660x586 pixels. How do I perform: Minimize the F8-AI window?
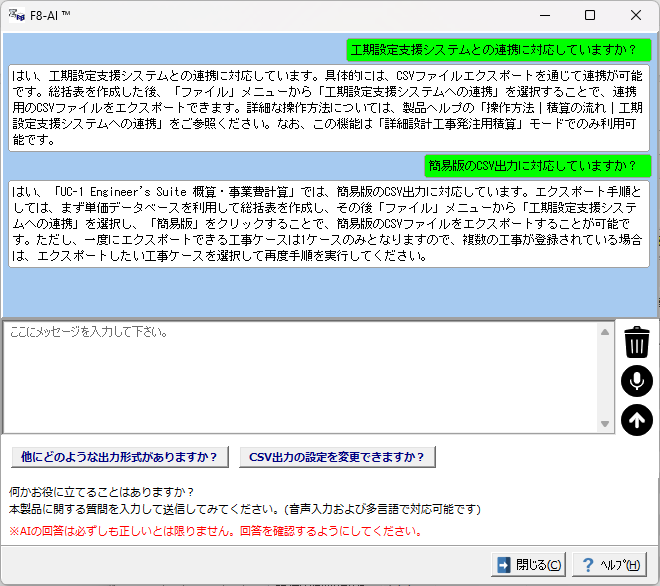click(544, 16)
